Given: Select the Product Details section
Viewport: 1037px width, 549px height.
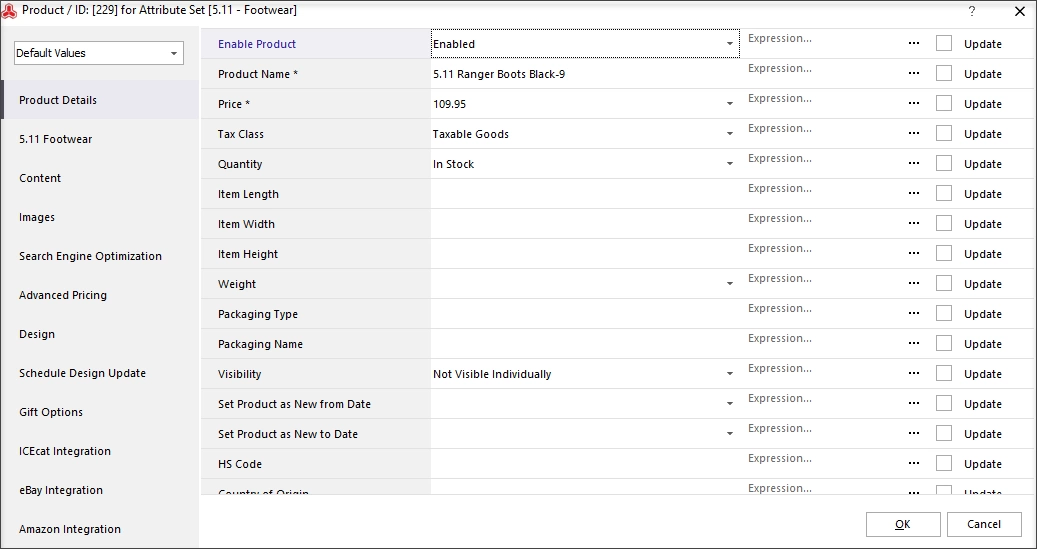Looking at the screenshot, I should (x=100, y=100).
